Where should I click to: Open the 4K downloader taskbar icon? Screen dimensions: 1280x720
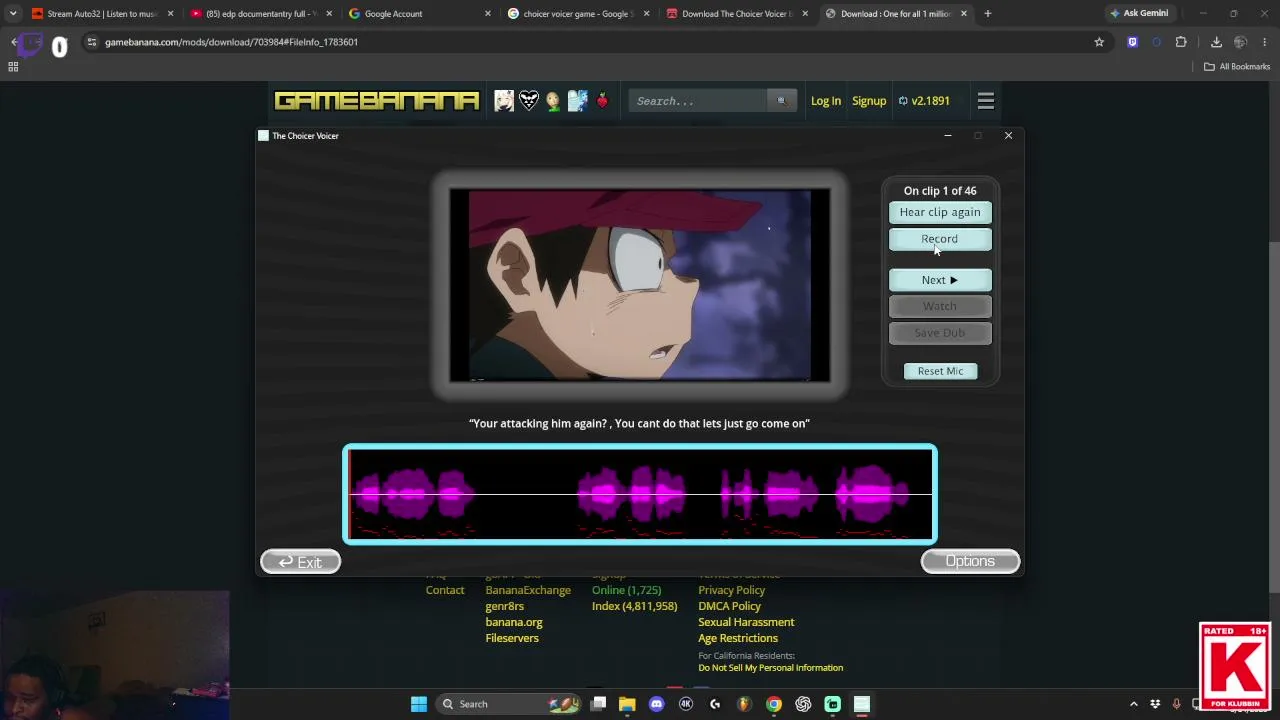(x=686, y=704)
